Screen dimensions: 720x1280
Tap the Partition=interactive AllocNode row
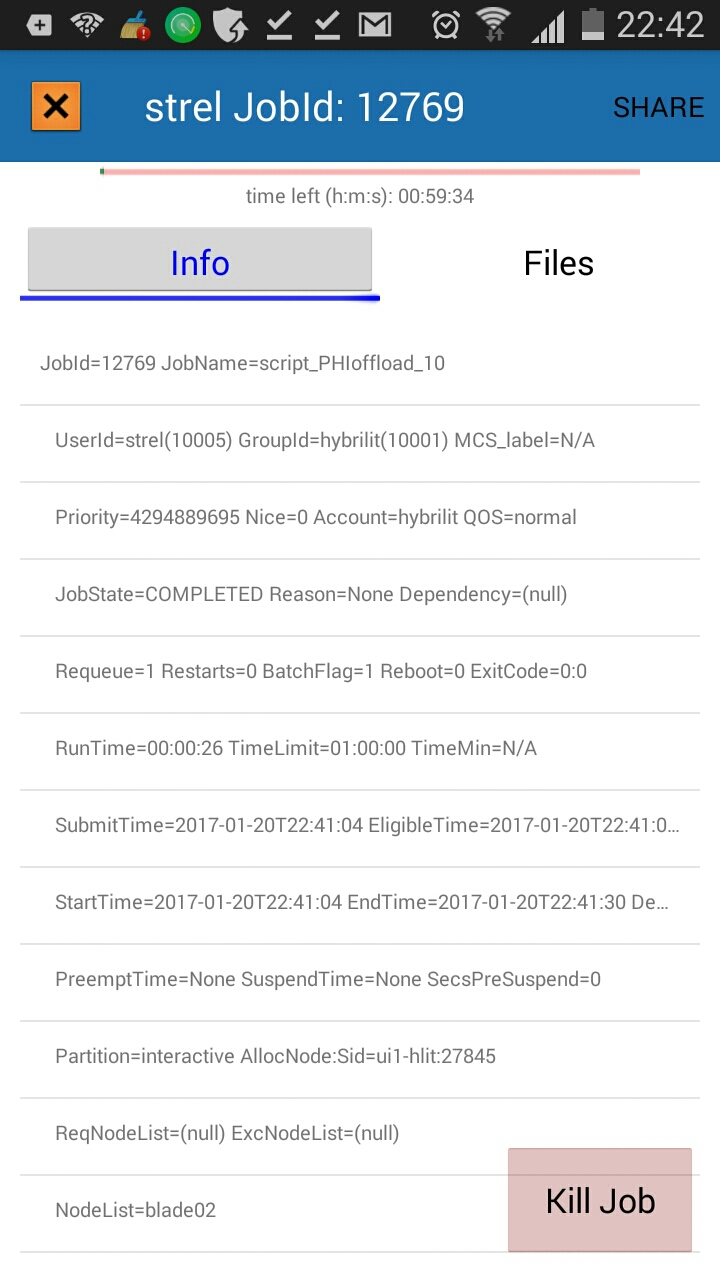click(x=360, y=1056)
